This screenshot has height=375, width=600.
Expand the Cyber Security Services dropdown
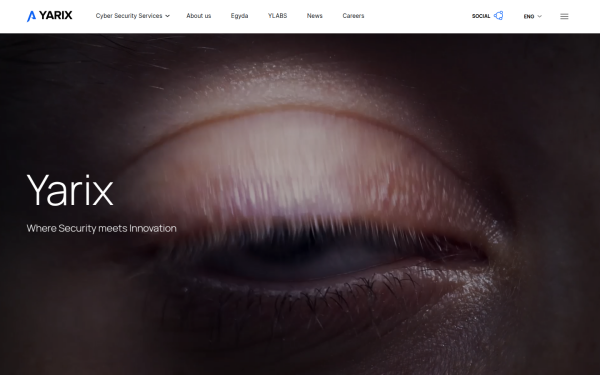[x=132, y=16]
